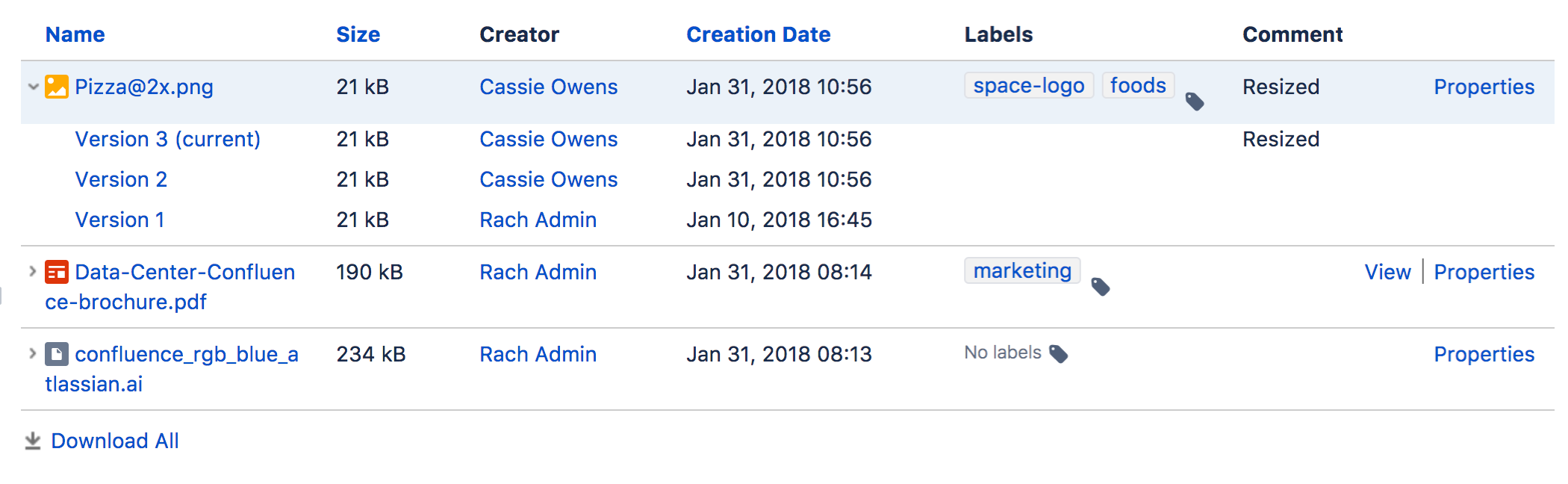
Task: Click Download All link
Action: click(x=115, y=441)
